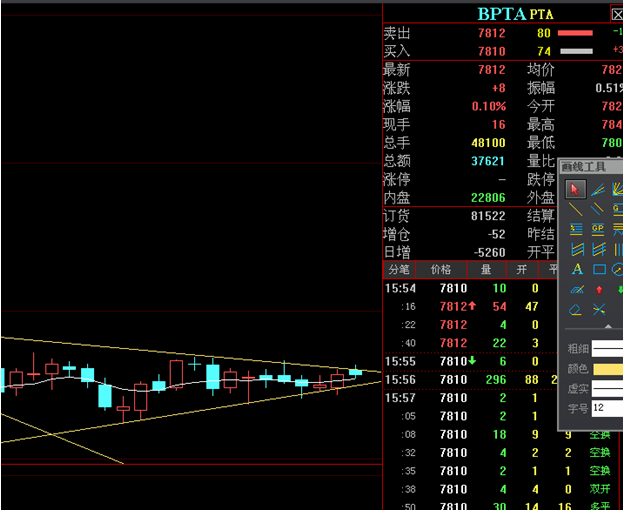This screenshot has height=510, width=623.
Task: Select the G golden section line tool
Action: [x=618, y=209]
